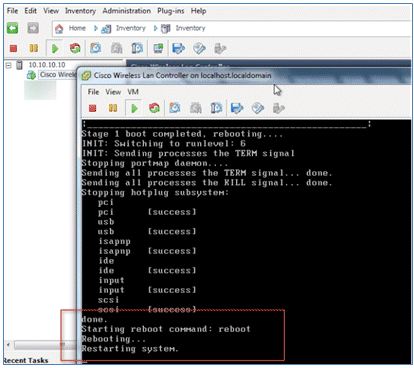Click the Reset button in console window toolbar
414x368 pixels.
[154, 108]
